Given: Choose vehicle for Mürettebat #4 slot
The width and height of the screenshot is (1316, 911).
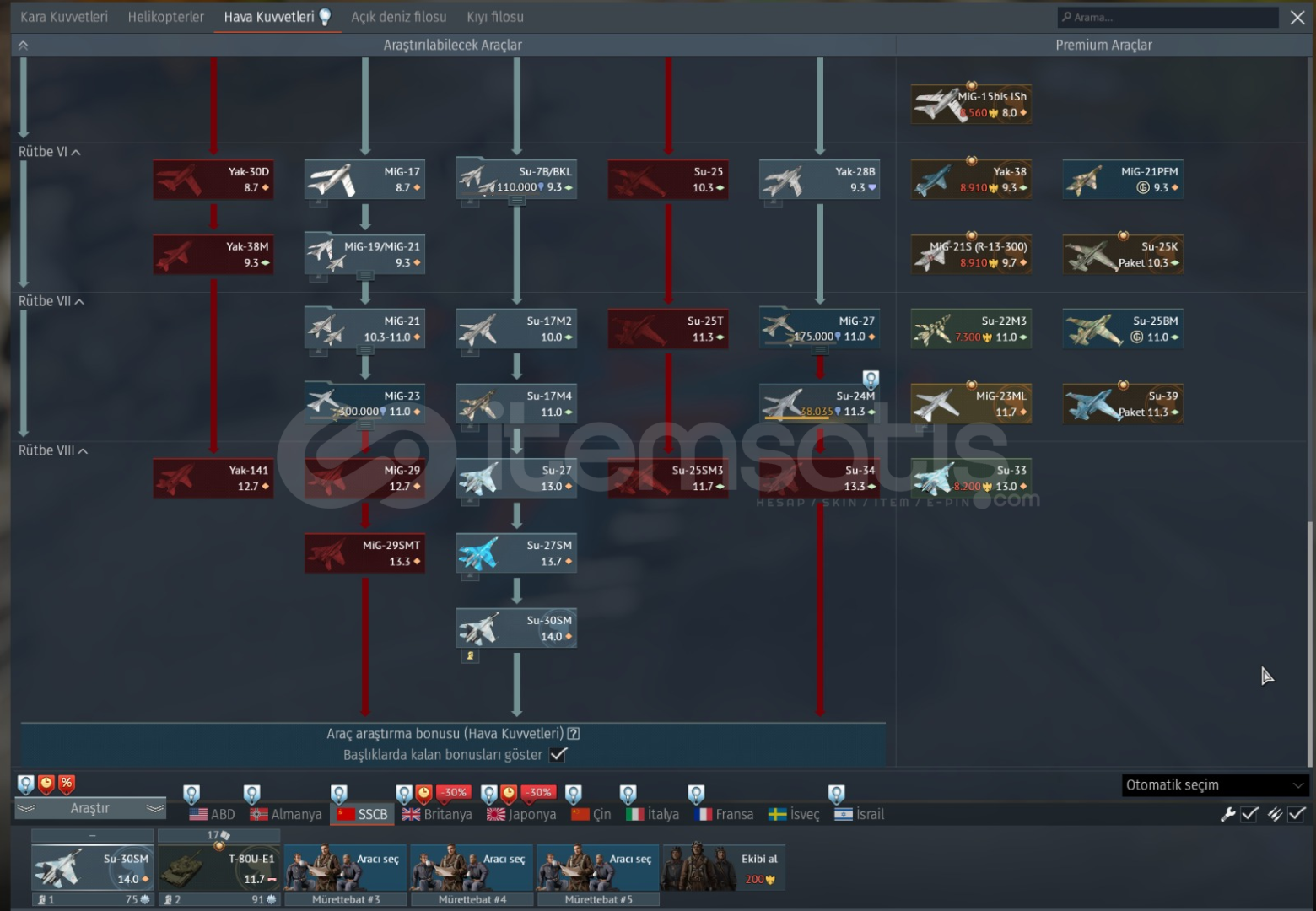Looking at the screenshot, I should (472, 868).
